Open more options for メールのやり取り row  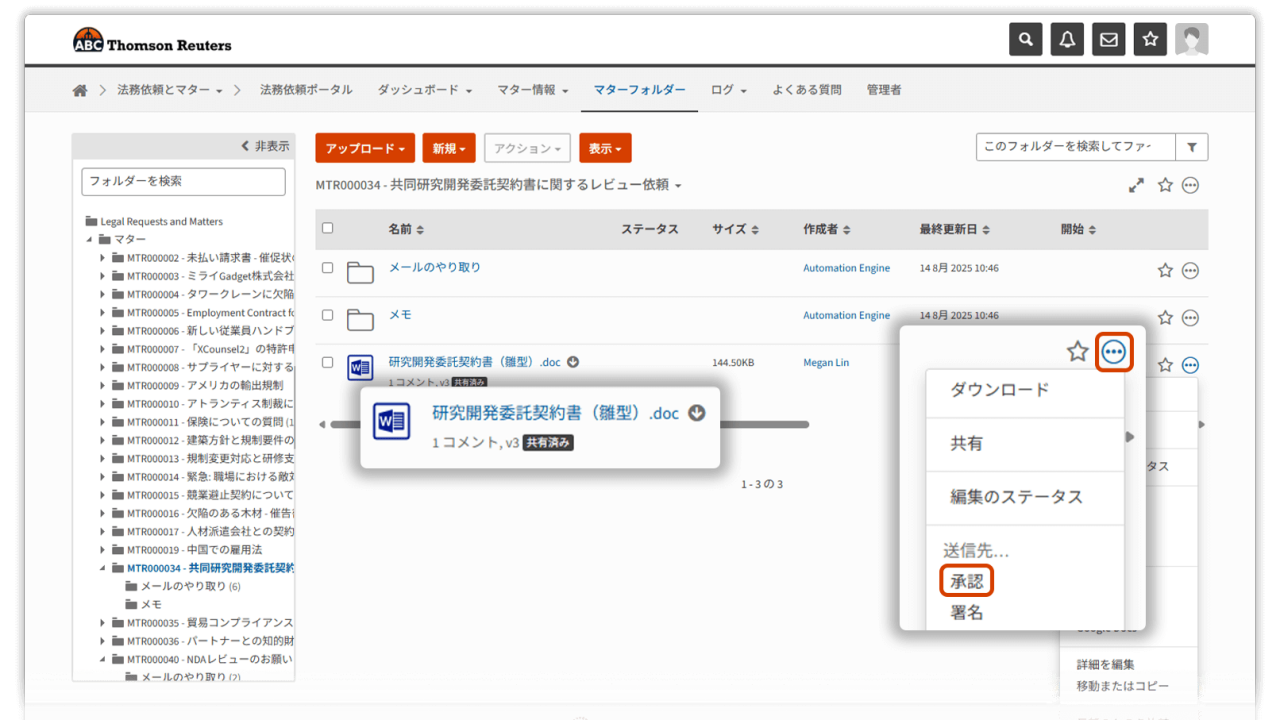(x=1190, y=270)
